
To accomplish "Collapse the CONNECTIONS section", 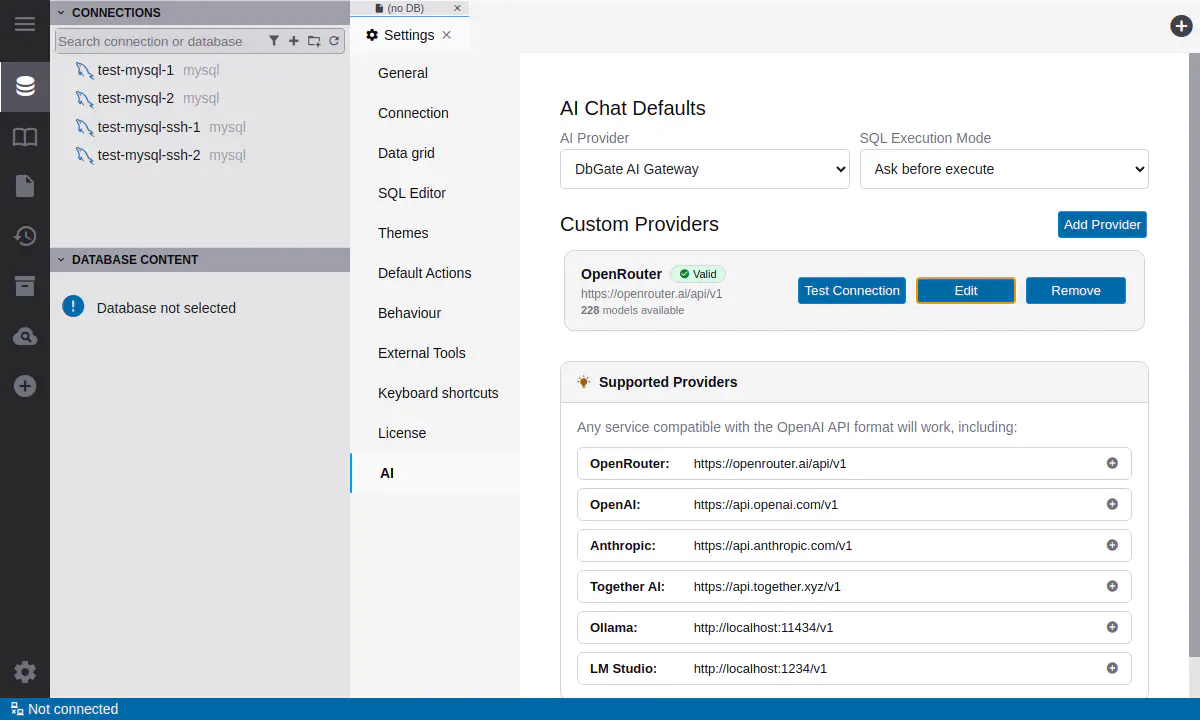I will pos(61,13).
